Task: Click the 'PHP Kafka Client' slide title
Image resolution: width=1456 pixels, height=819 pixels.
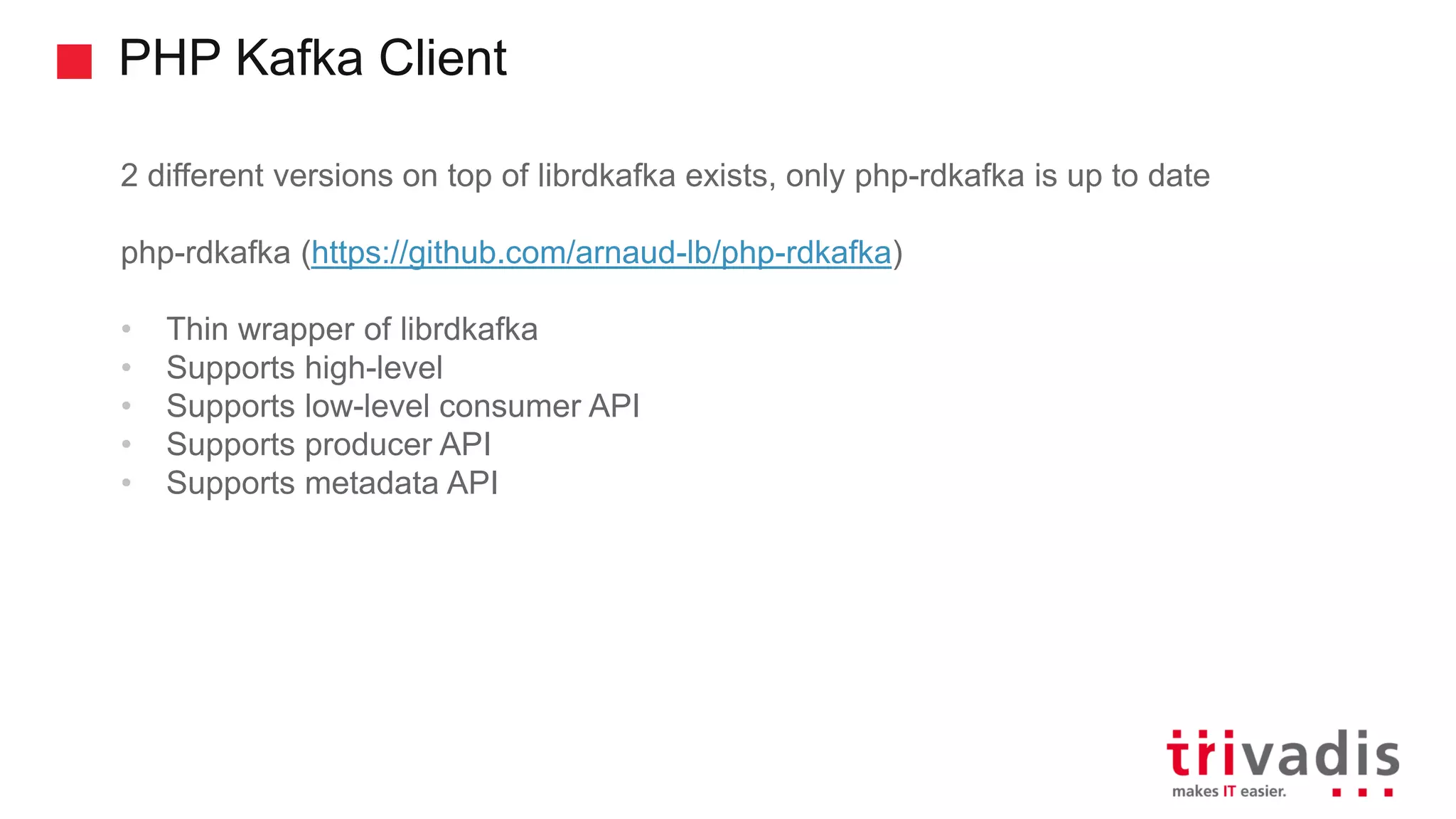Action: tap(313, 58)
